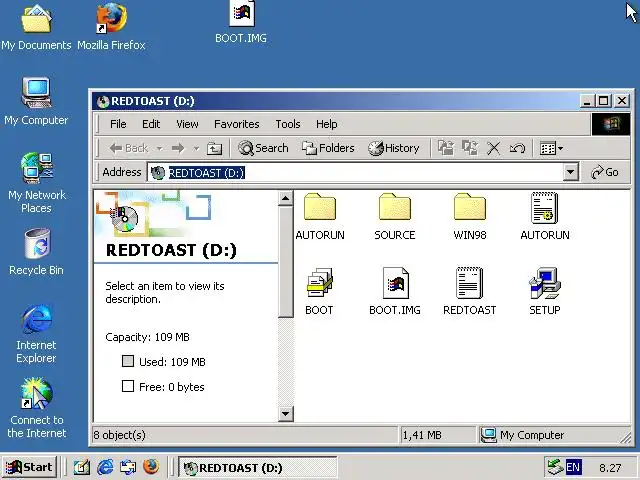Launch Outlook Express from Quick Launch
Screen dimensions: 640x480
click(128, 467)
